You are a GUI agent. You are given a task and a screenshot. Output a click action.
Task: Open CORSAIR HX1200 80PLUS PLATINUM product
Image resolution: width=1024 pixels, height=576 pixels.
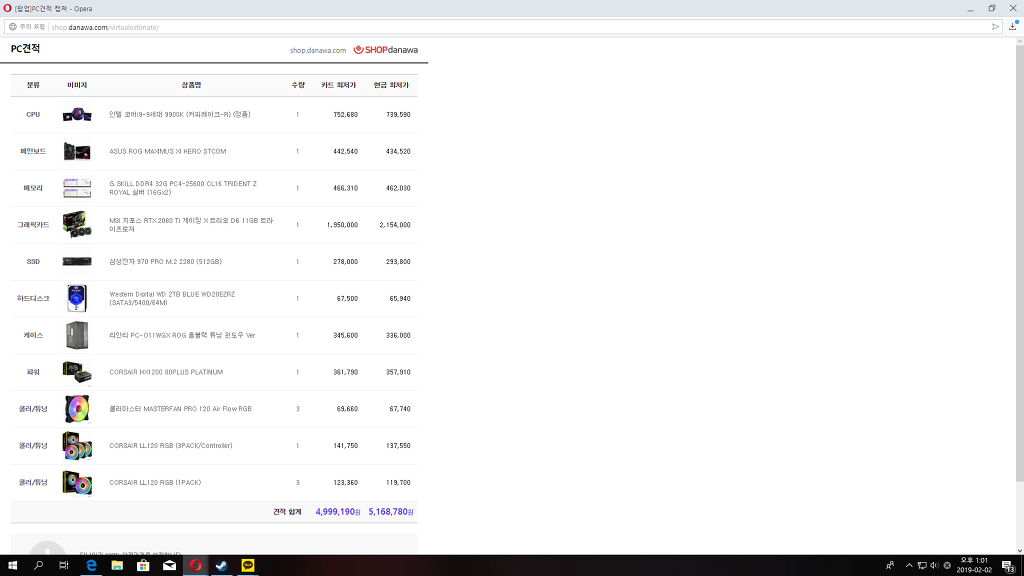167,372
